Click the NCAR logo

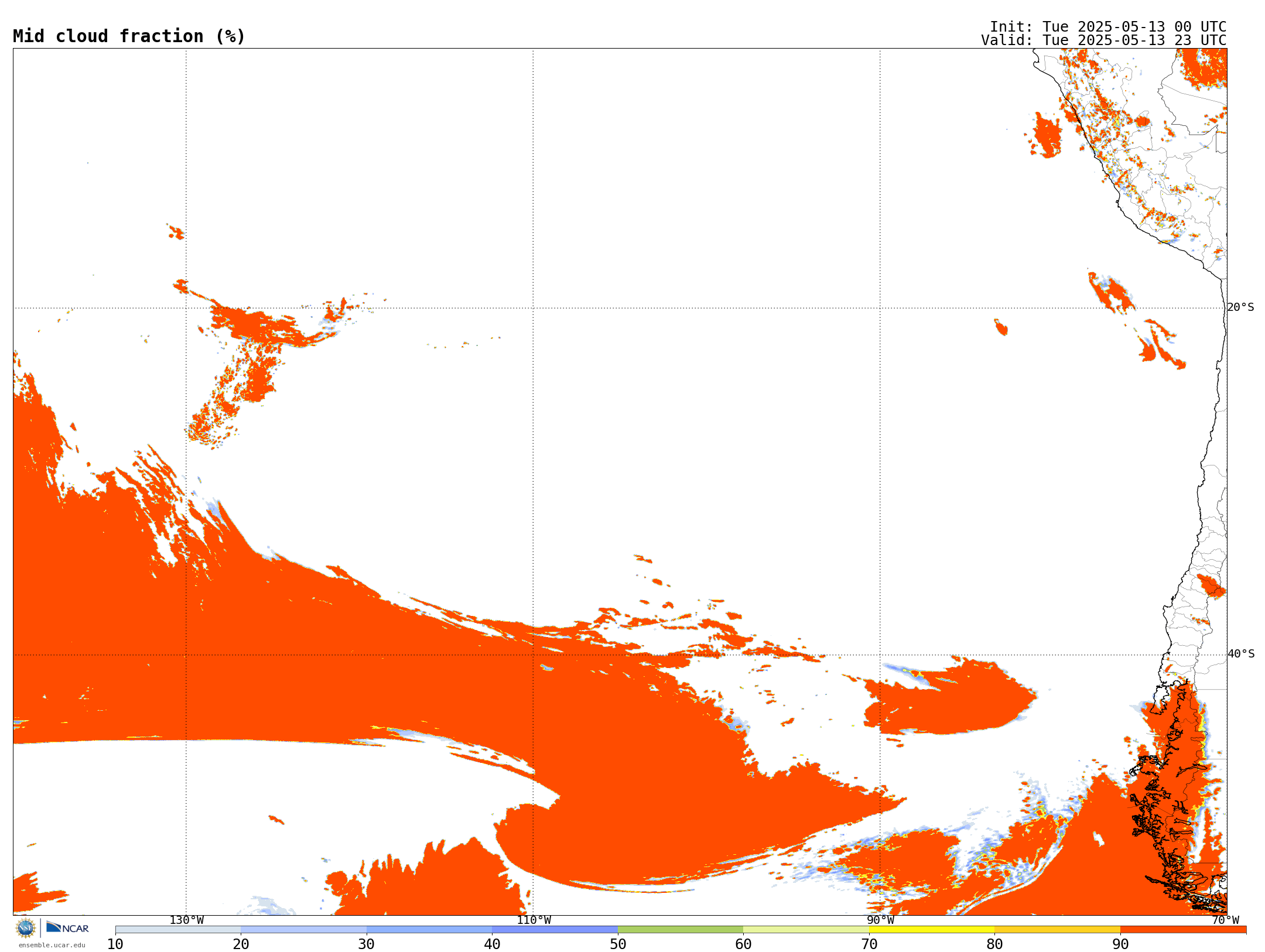click(67, 927)
